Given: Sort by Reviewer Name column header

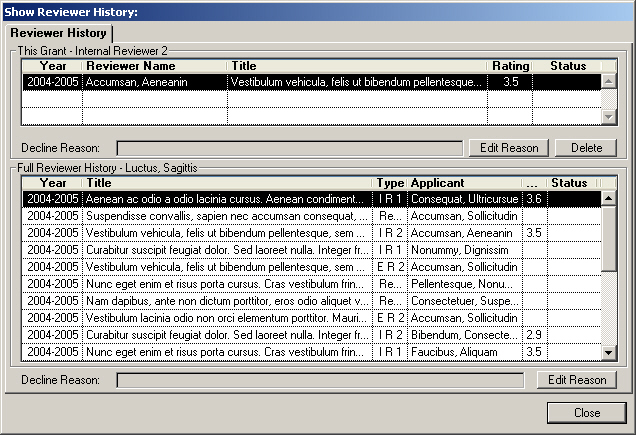Looking at the screenshot, I should tap(155, 66).
